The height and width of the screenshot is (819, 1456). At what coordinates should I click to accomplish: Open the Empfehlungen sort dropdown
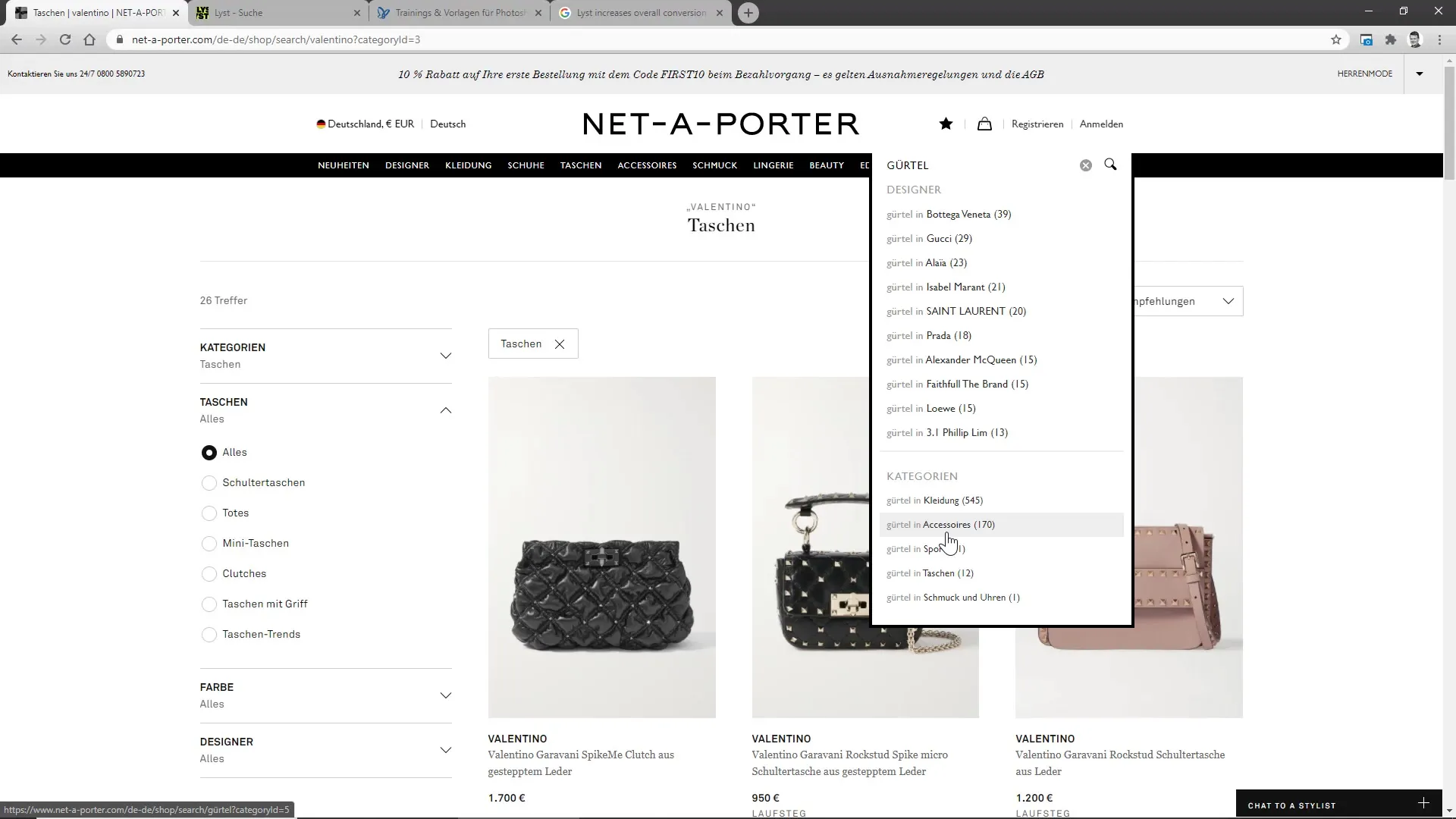pos(1188,301)
